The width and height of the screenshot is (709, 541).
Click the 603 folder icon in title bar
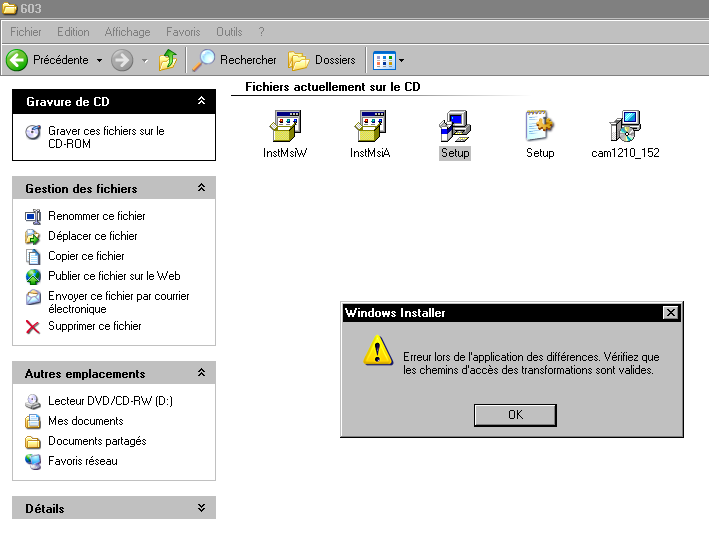click(9, 8)
